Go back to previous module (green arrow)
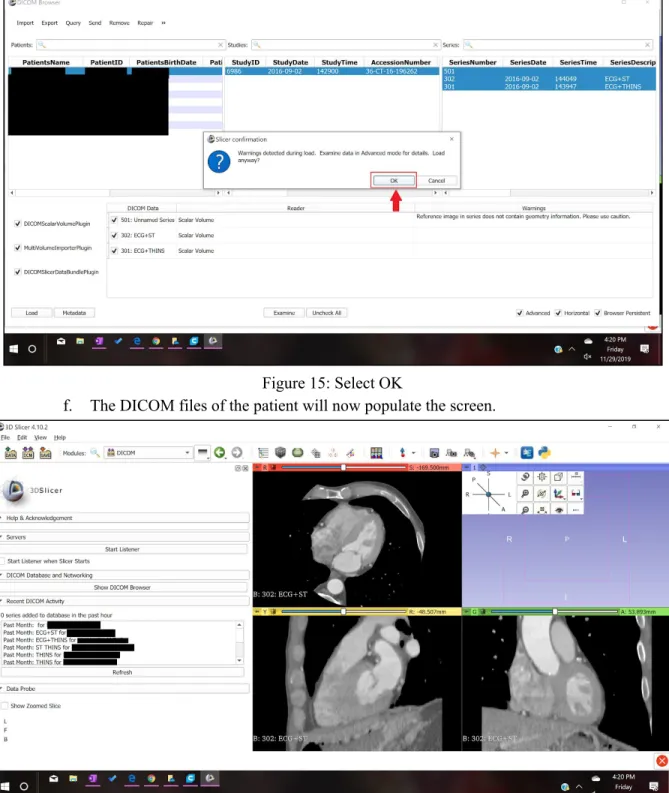The height and width of the screenshot is (793, 669). tap(219, 453)
